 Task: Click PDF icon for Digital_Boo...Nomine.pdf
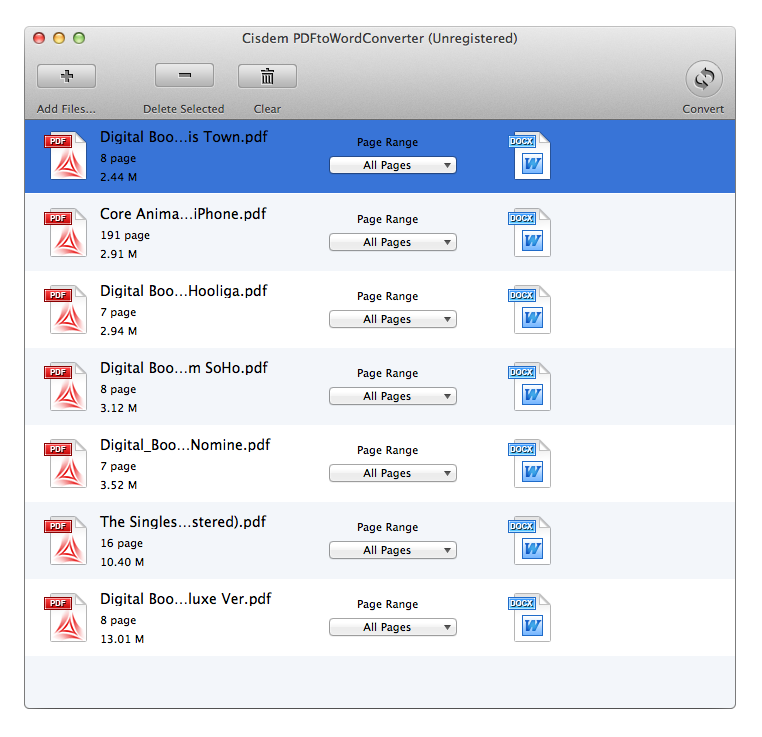(x=66, y=463)
